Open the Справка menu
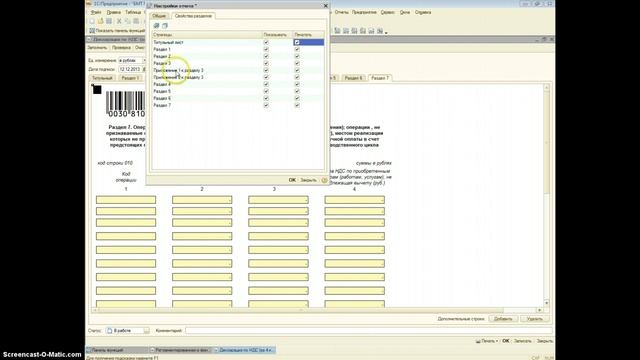 pos(423,13)
